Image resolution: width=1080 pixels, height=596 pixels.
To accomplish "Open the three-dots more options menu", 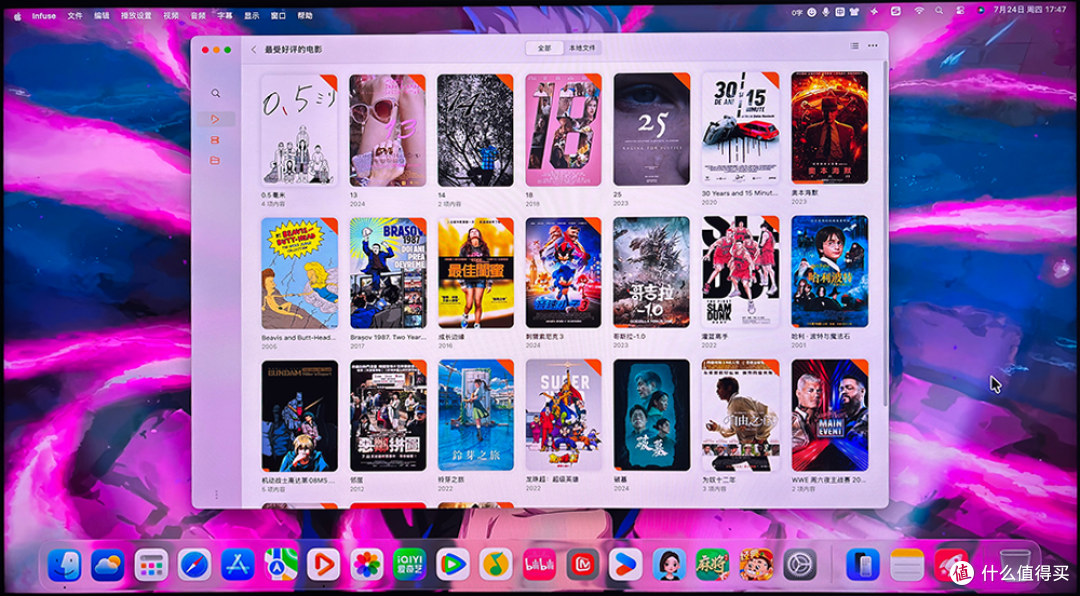I will [873, 46].
